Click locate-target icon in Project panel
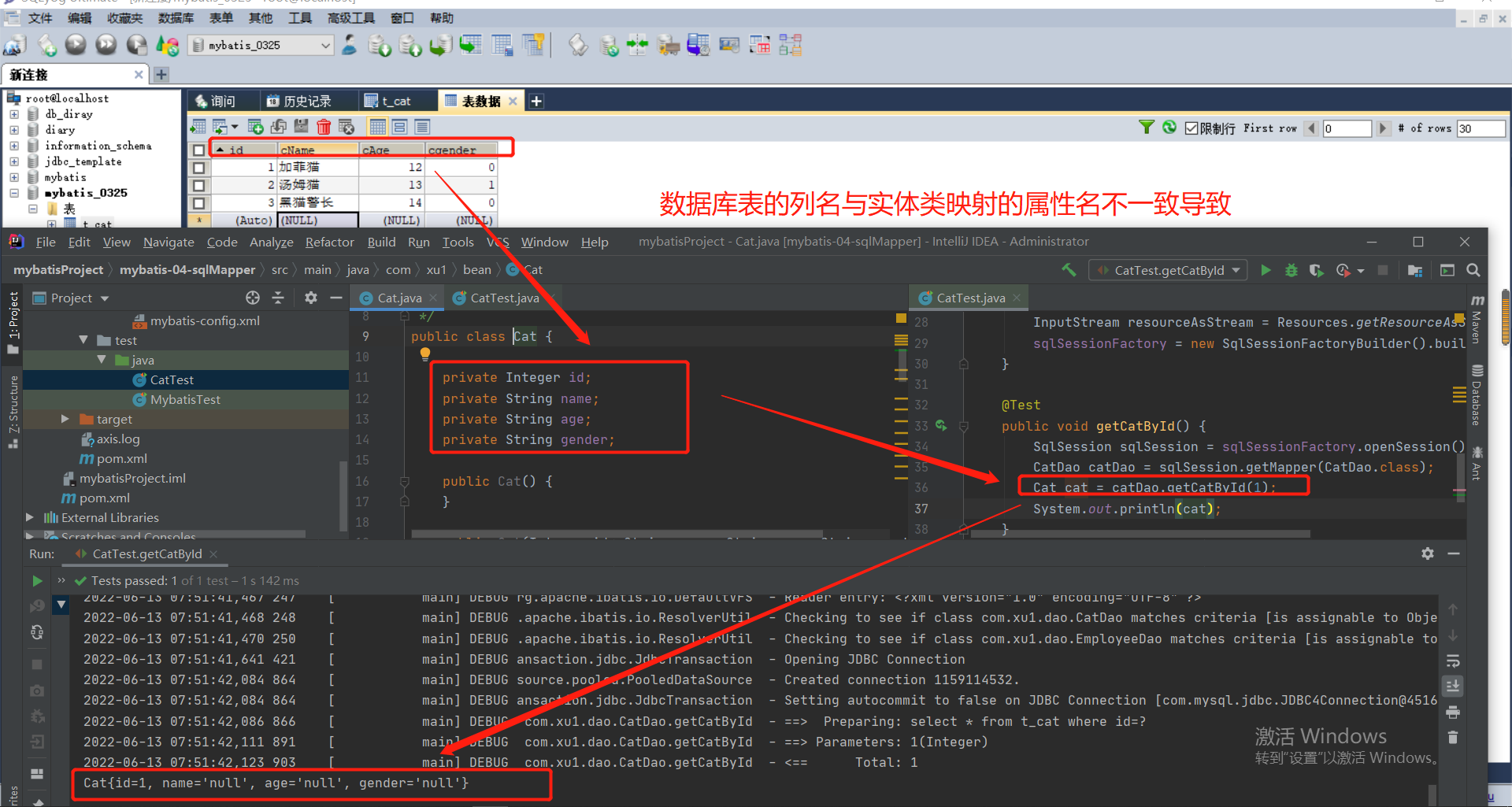1512x807 pixels. pos(252,298)
